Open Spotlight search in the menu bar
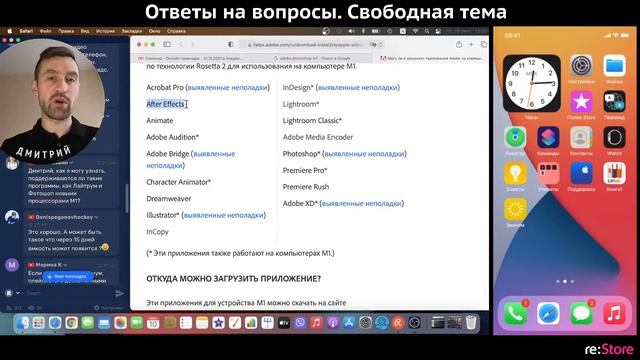 (x=427, y=31)
